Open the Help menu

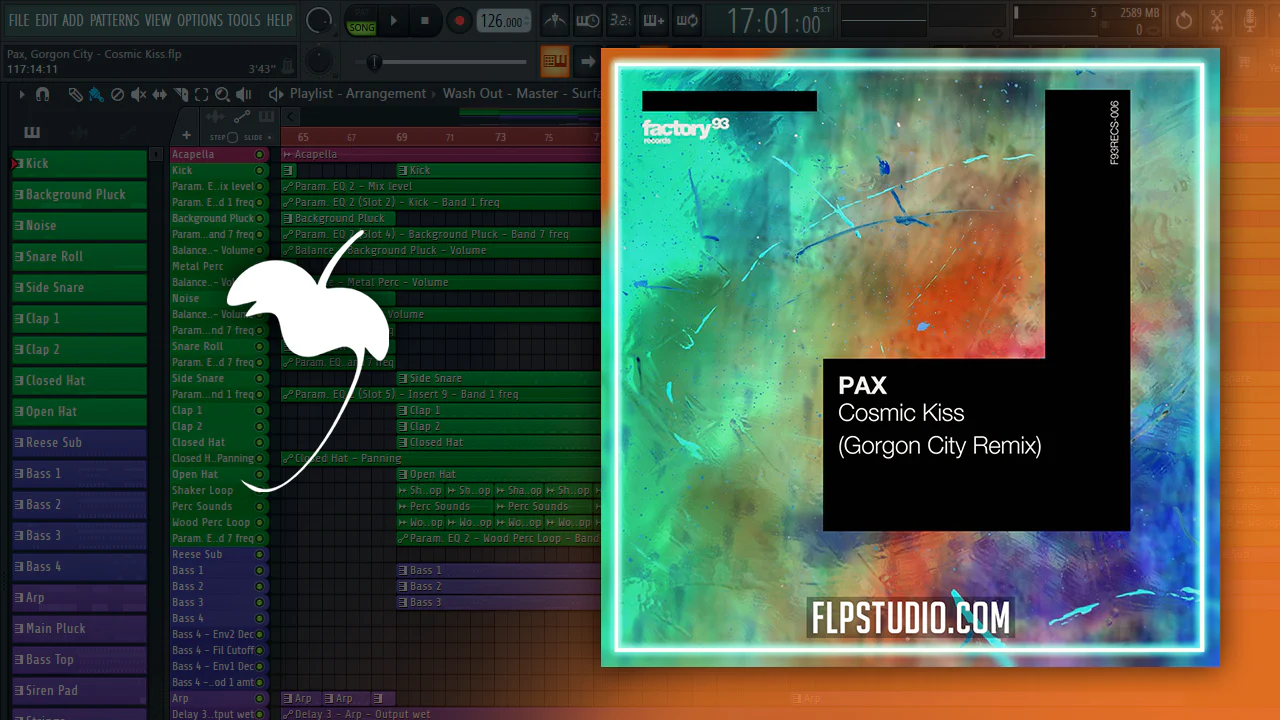[280, 20]
